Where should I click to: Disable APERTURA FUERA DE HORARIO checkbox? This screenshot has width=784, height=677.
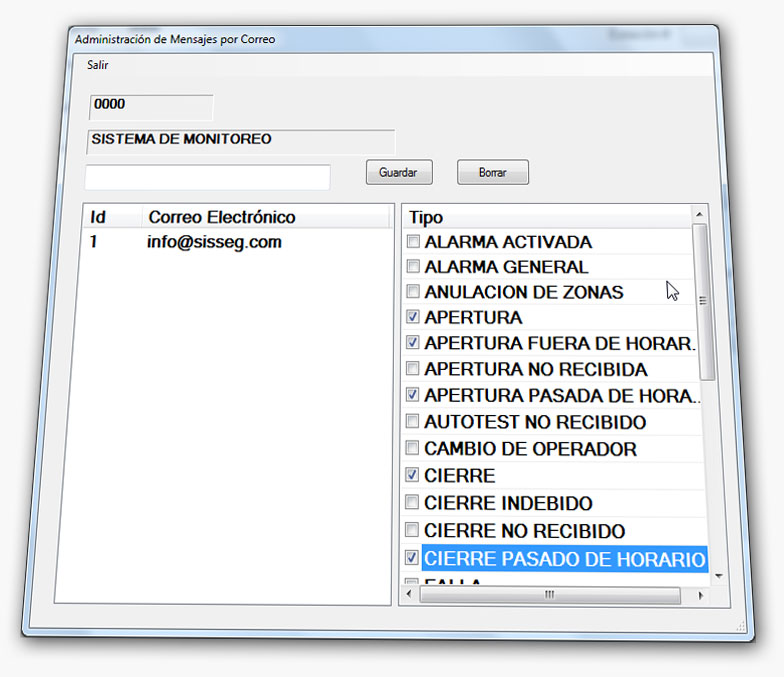pos(412,343)
